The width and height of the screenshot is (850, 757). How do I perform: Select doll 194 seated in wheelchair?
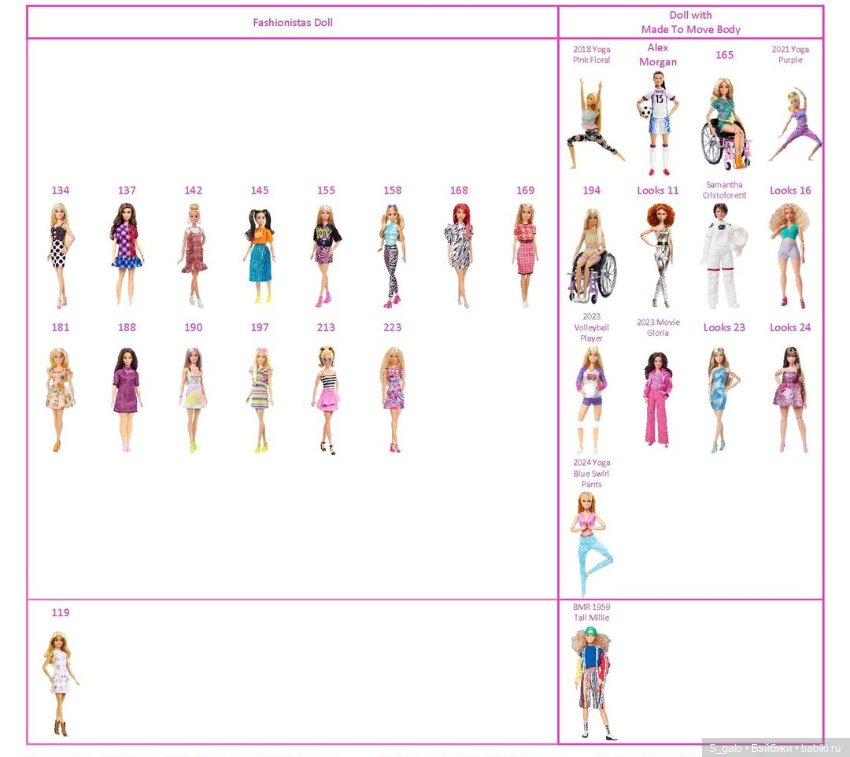[x=591, y=256]
